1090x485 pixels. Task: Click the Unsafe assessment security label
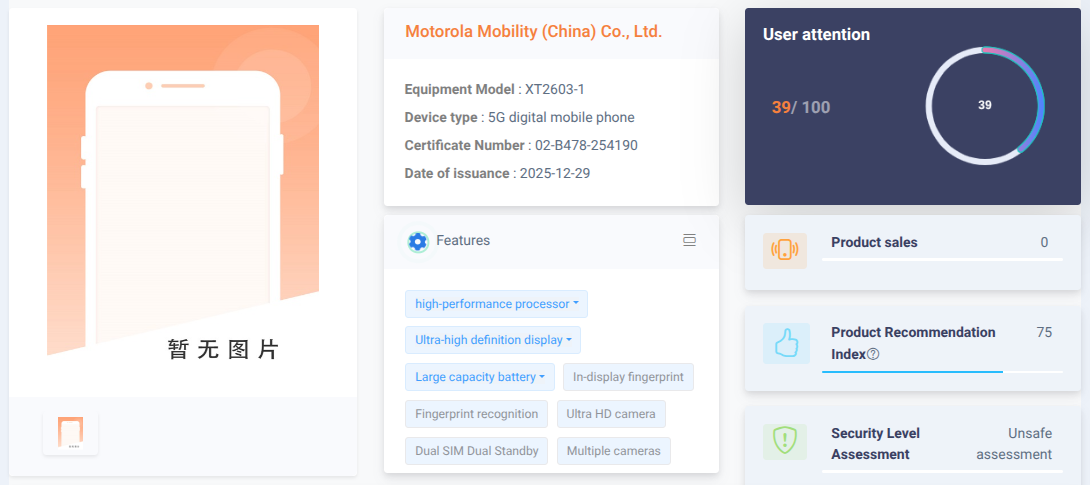(1014, 444)
